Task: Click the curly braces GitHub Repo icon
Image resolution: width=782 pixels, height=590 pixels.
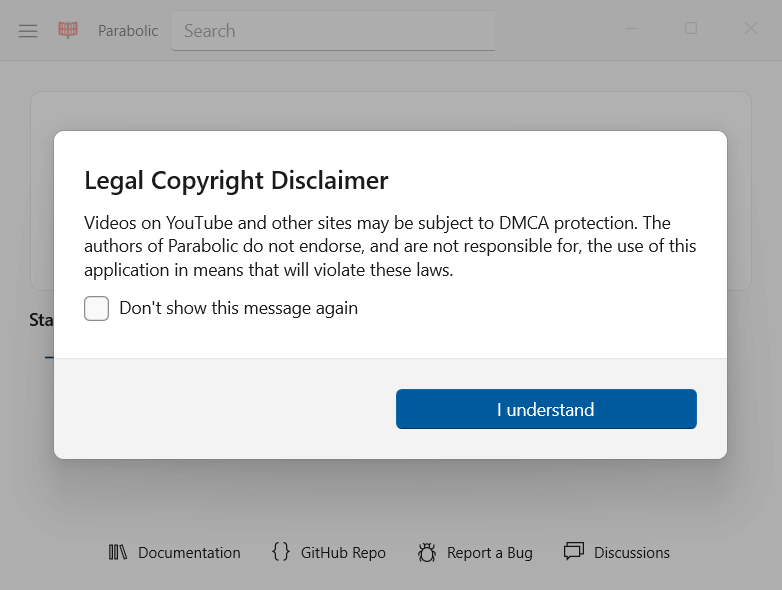Action: click(x=281, y=552)
